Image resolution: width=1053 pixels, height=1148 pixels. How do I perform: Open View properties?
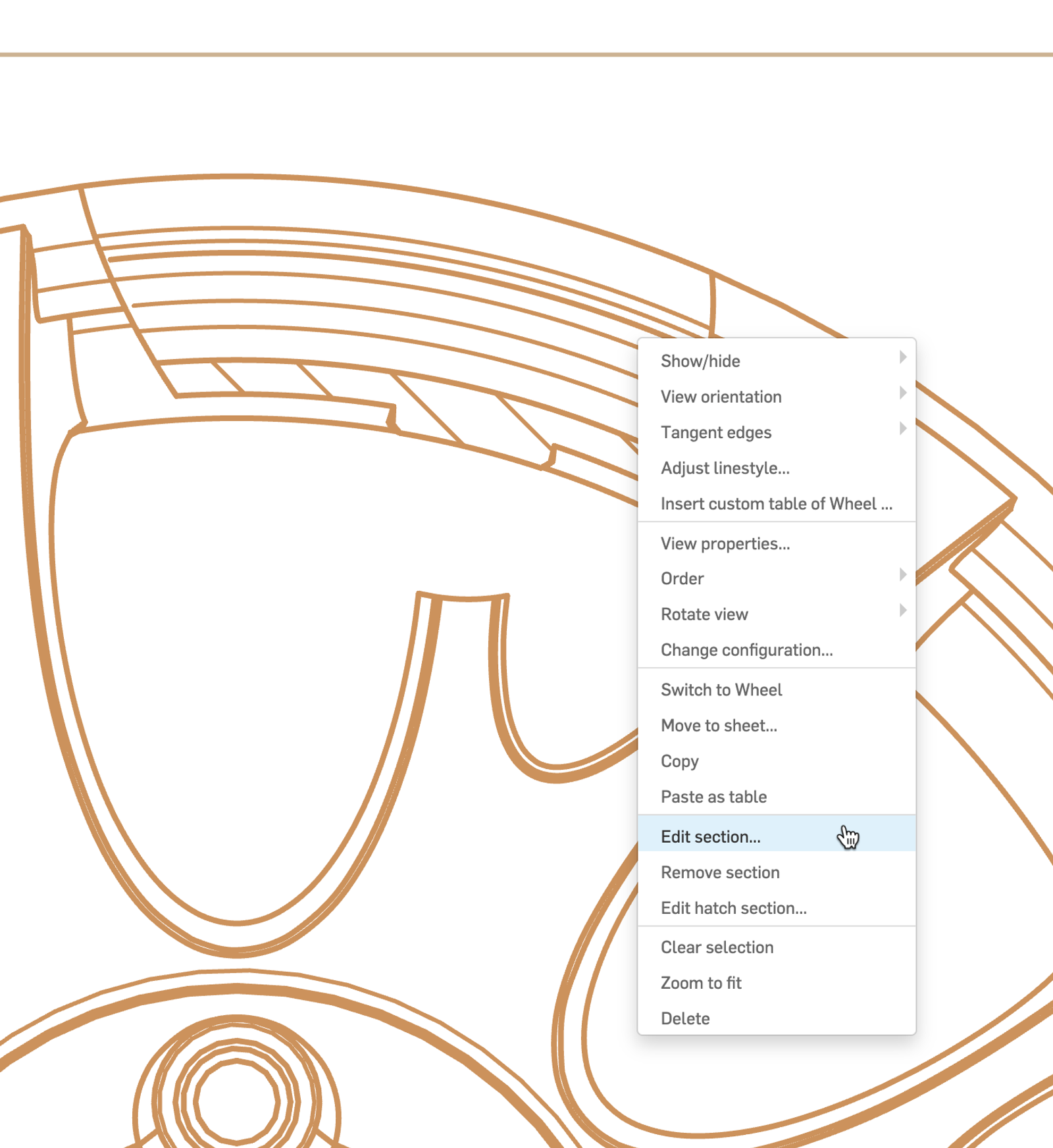724,543
